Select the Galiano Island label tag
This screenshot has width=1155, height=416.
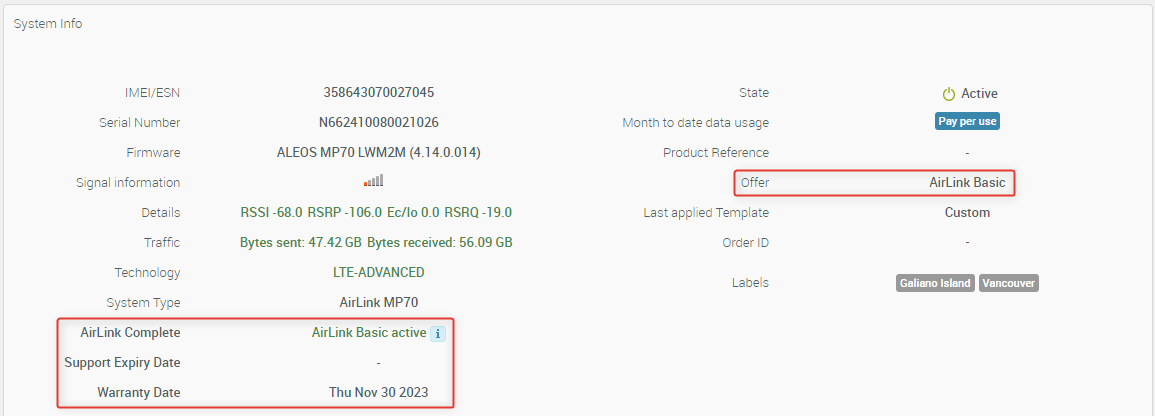pyautogui.click(x=934, y=283)
